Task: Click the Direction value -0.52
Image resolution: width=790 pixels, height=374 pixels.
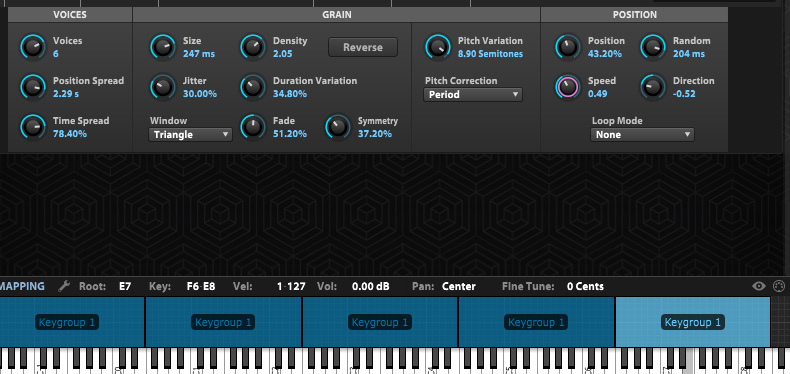Action: coord(684,94)
